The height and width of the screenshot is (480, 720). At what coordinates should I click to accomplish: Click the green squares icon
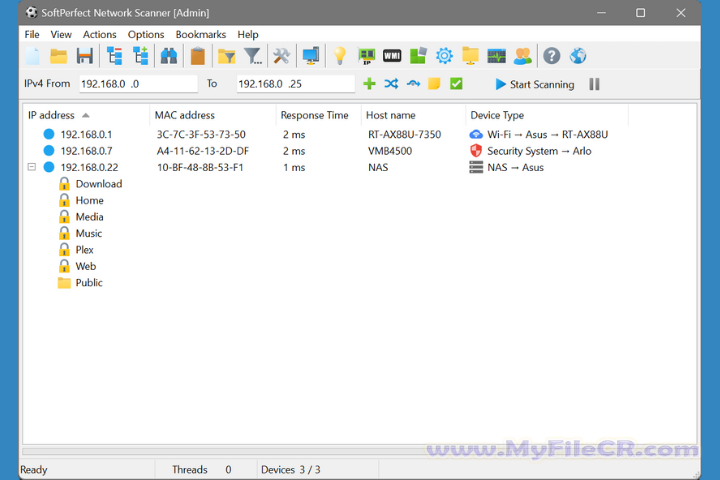[x=418, y=56]
